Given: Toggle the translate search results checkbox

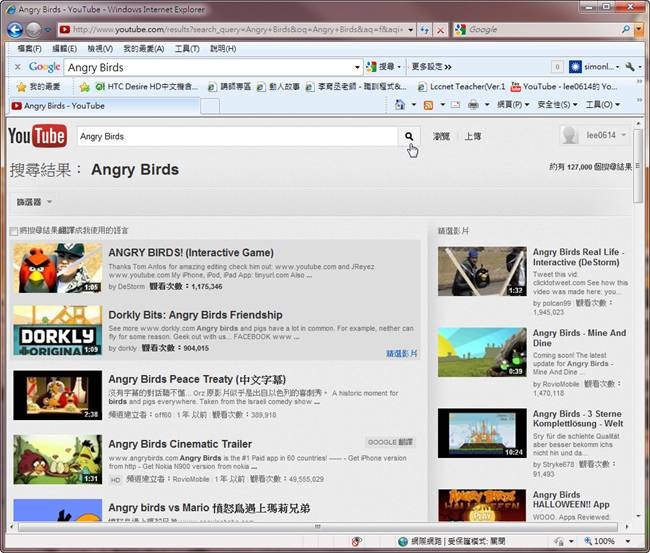Looking at the screenshot, I should 14,231.
